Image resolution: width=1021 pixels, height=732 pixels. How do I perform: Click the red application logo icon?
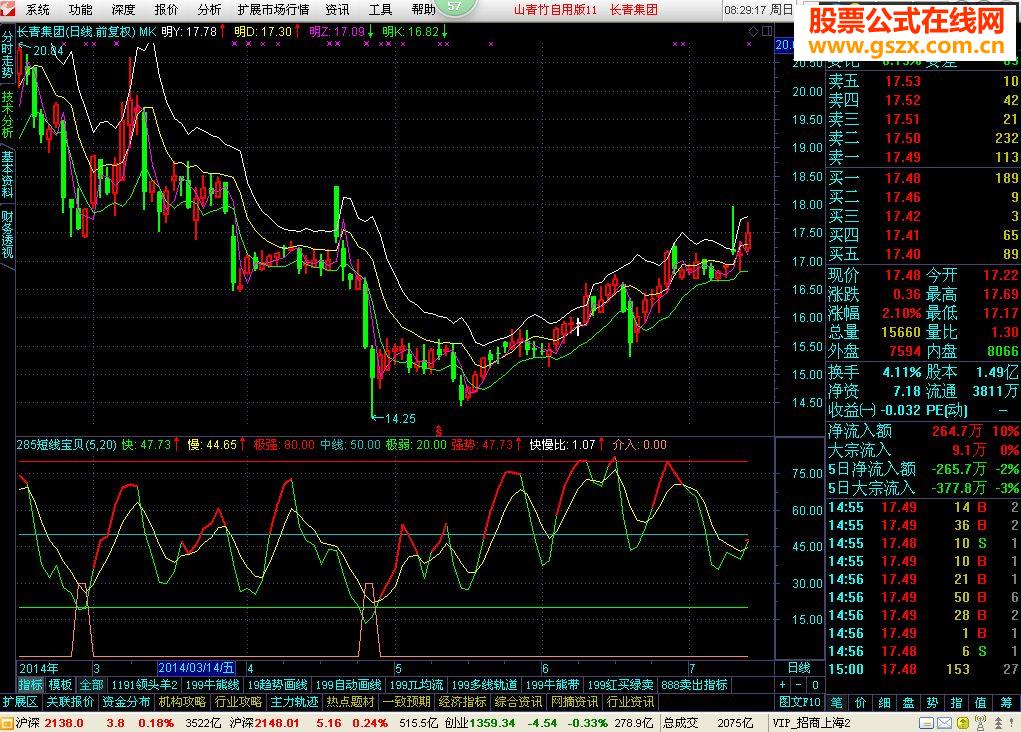pyautogui.click(x=8, y=9)
